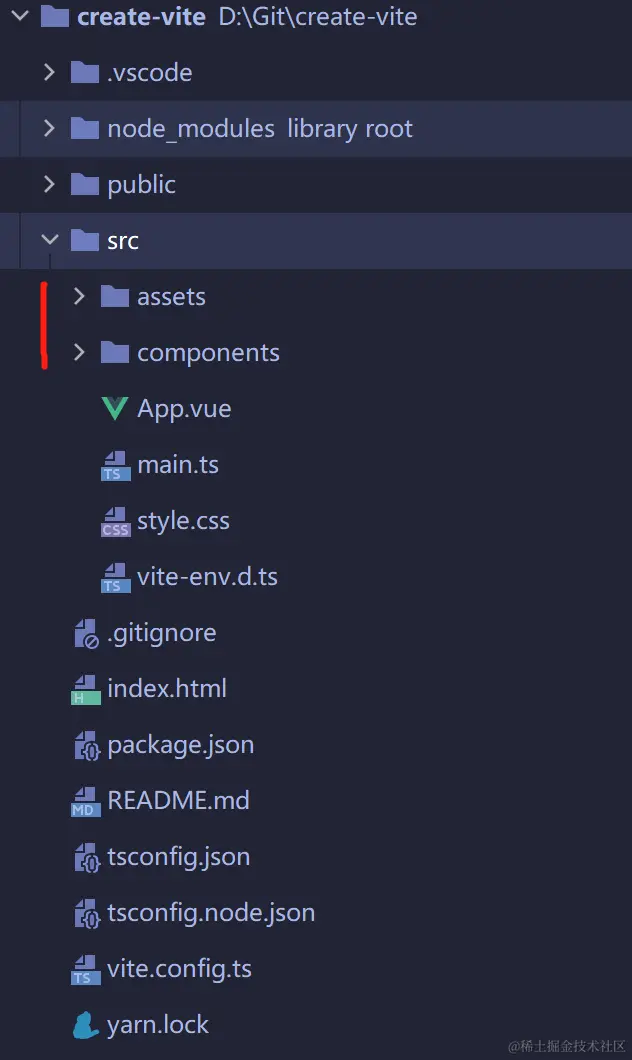Select the tsconfig.node.json file
The image size is (632, 1060).
210,913
